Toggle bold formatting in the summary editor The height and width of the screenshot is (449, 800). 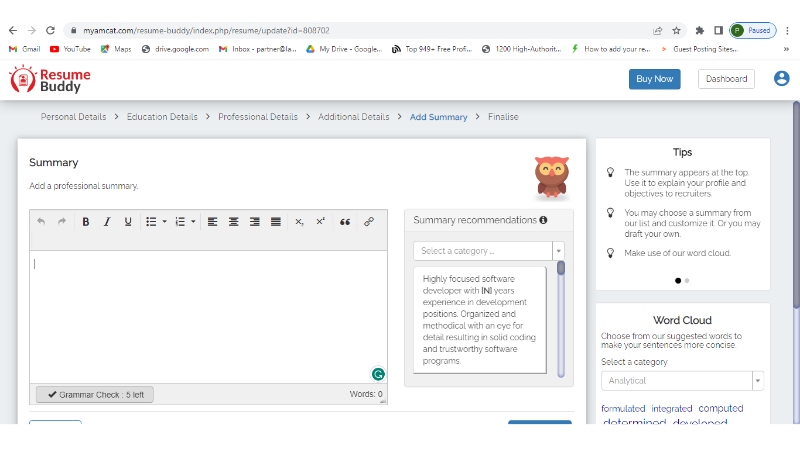coord(86,222)
